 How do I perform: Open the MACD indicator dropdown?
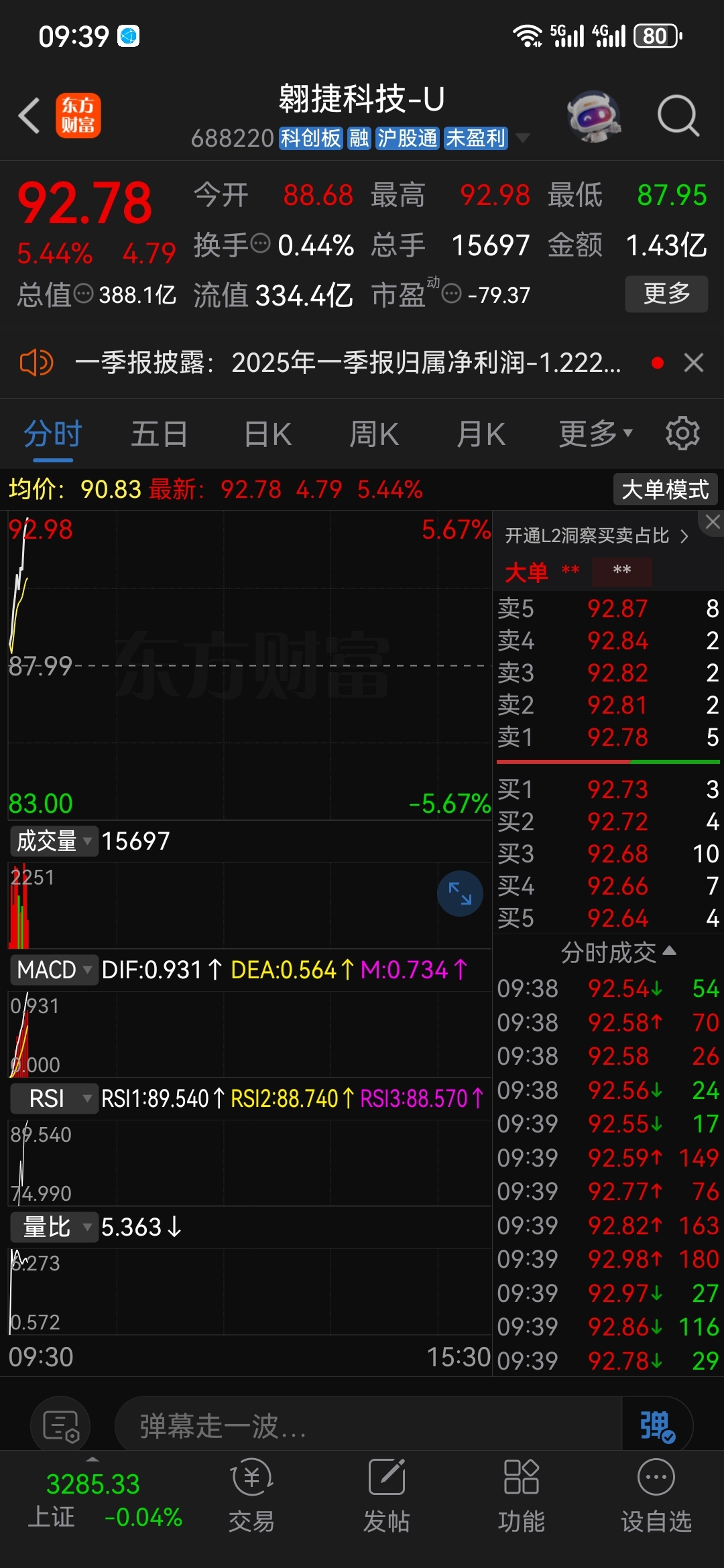coord(54,970)
